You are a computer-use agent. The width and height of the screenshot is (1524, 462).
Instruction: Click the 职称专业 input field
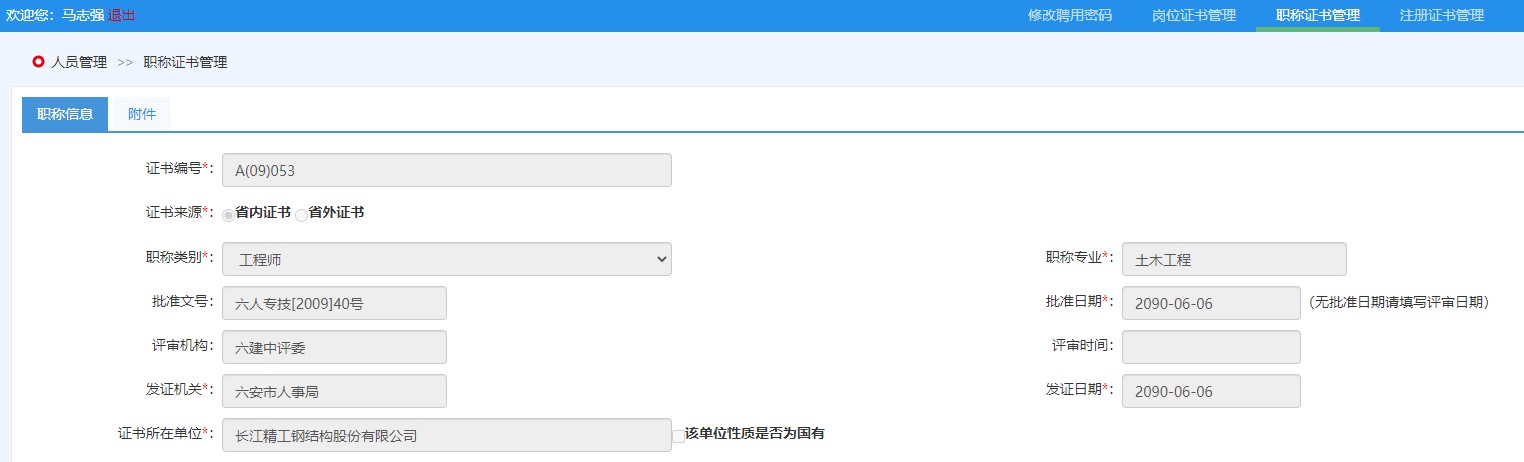[1234, 259]
